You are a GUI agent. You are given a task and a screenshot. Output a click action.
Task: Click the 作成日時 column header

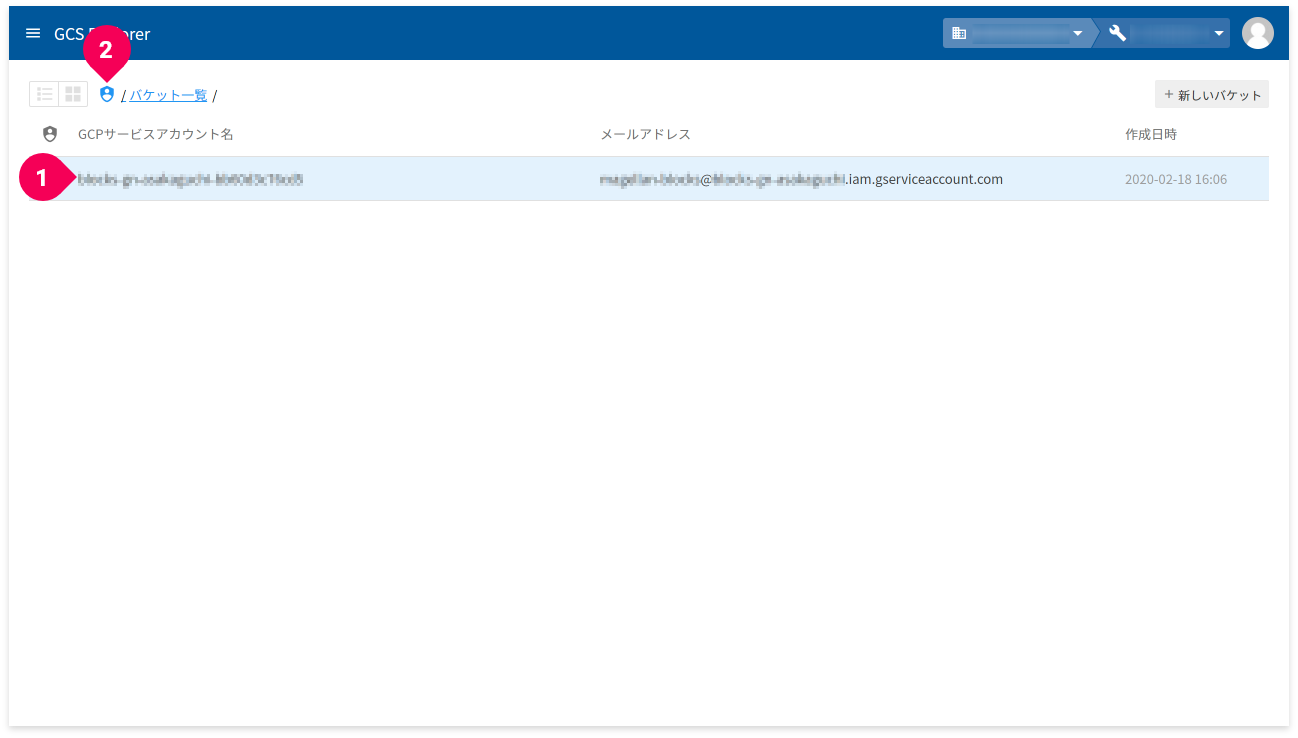1151,134
